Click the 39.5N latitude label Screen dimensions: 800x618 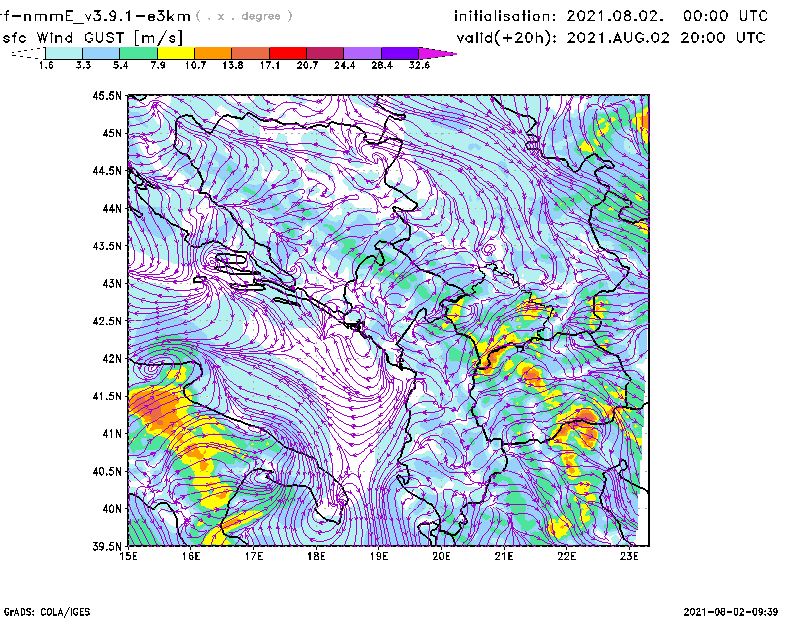pyautogui.click(x=108, y=547)
